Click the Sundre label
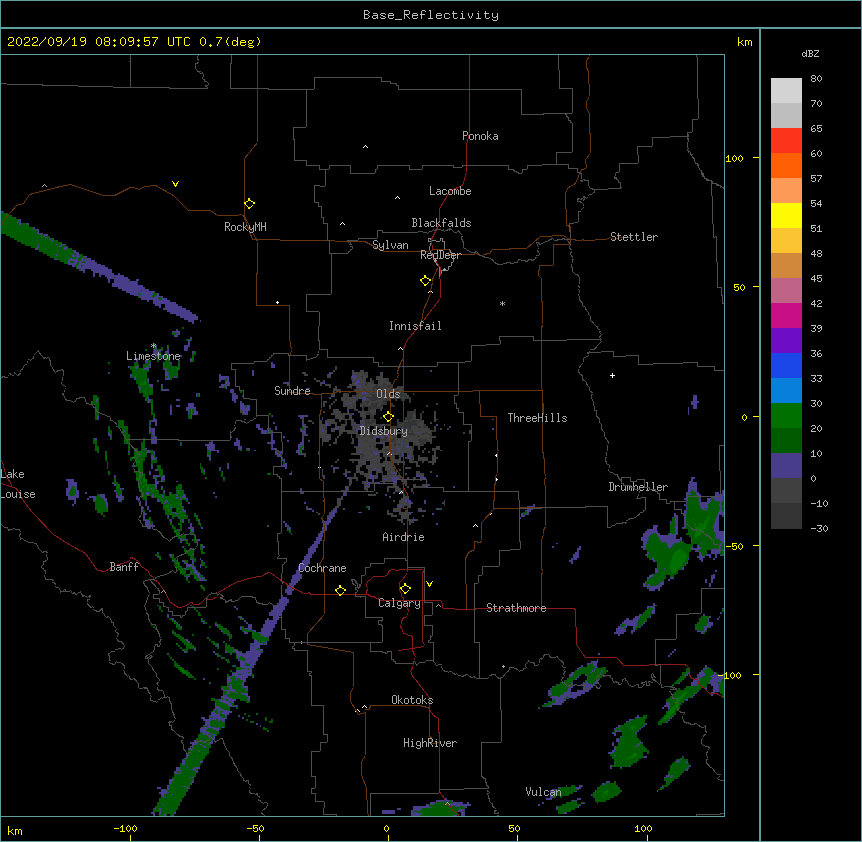The image size is (862, 842). (x=292, y=391)
